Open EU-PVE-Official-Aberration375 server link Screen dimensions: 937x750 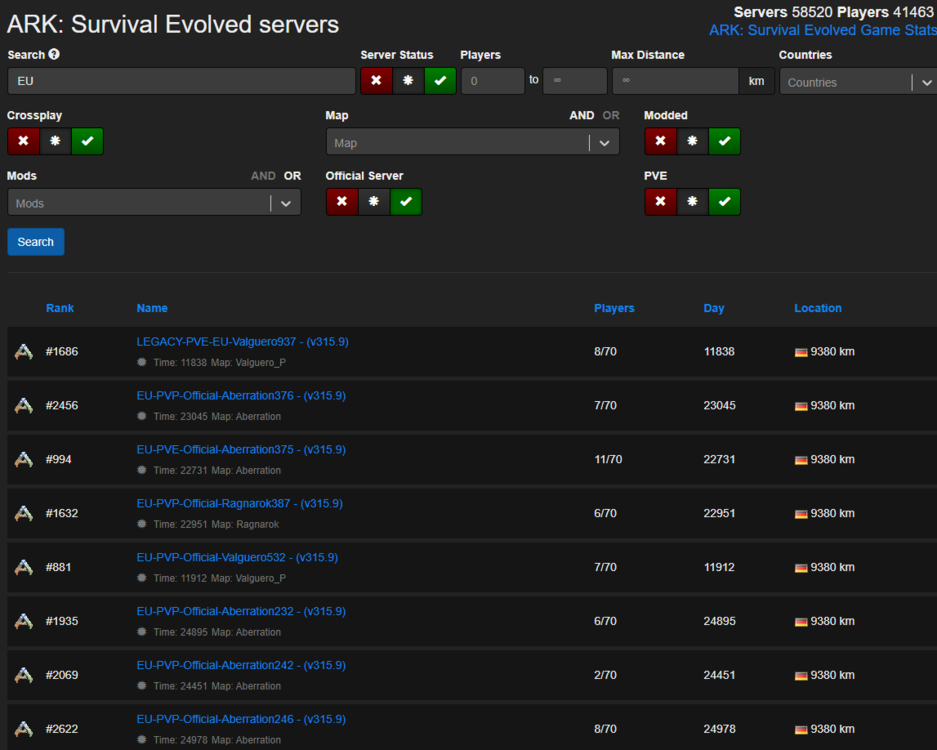241,450
